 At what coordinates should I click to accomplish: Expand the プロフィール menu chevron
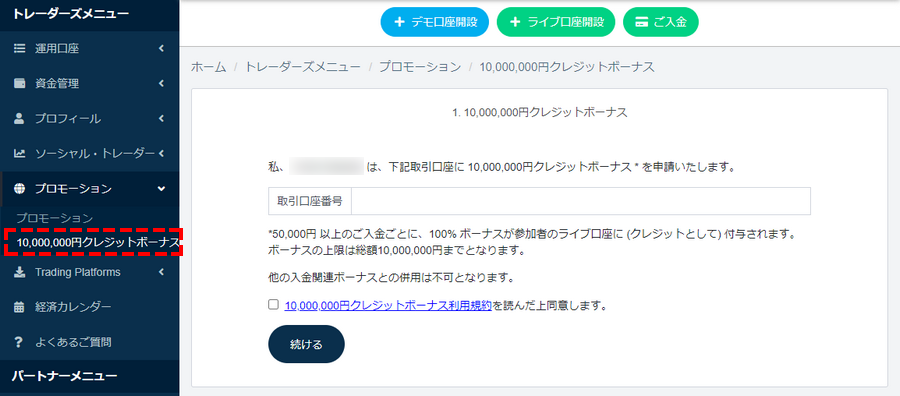coord(162,119)
